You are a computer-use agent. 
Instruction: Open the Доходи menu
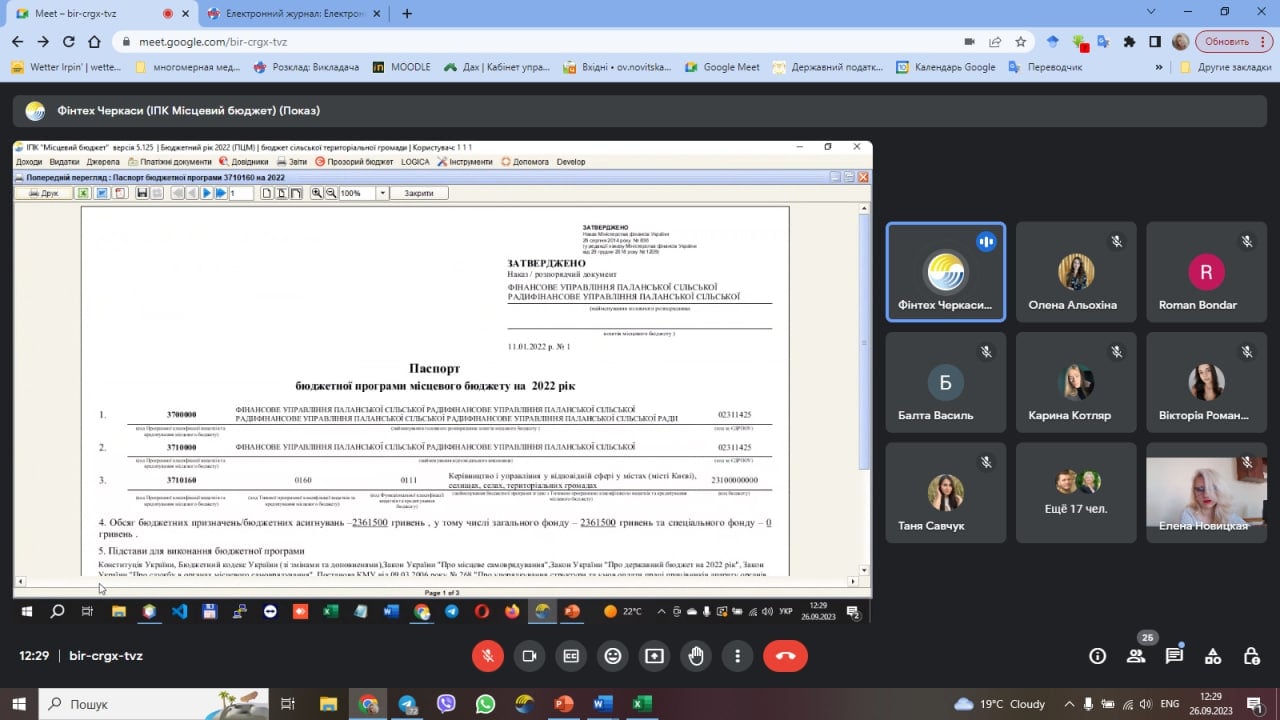click(x=29, y=162)
